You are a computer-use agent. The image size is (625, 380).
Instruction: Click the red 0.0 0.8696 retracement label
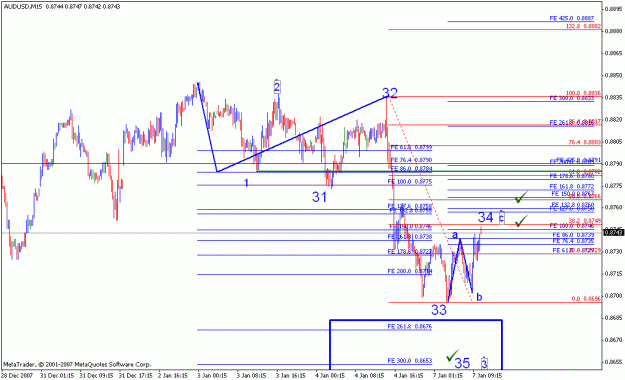click(x=586, y=299)
